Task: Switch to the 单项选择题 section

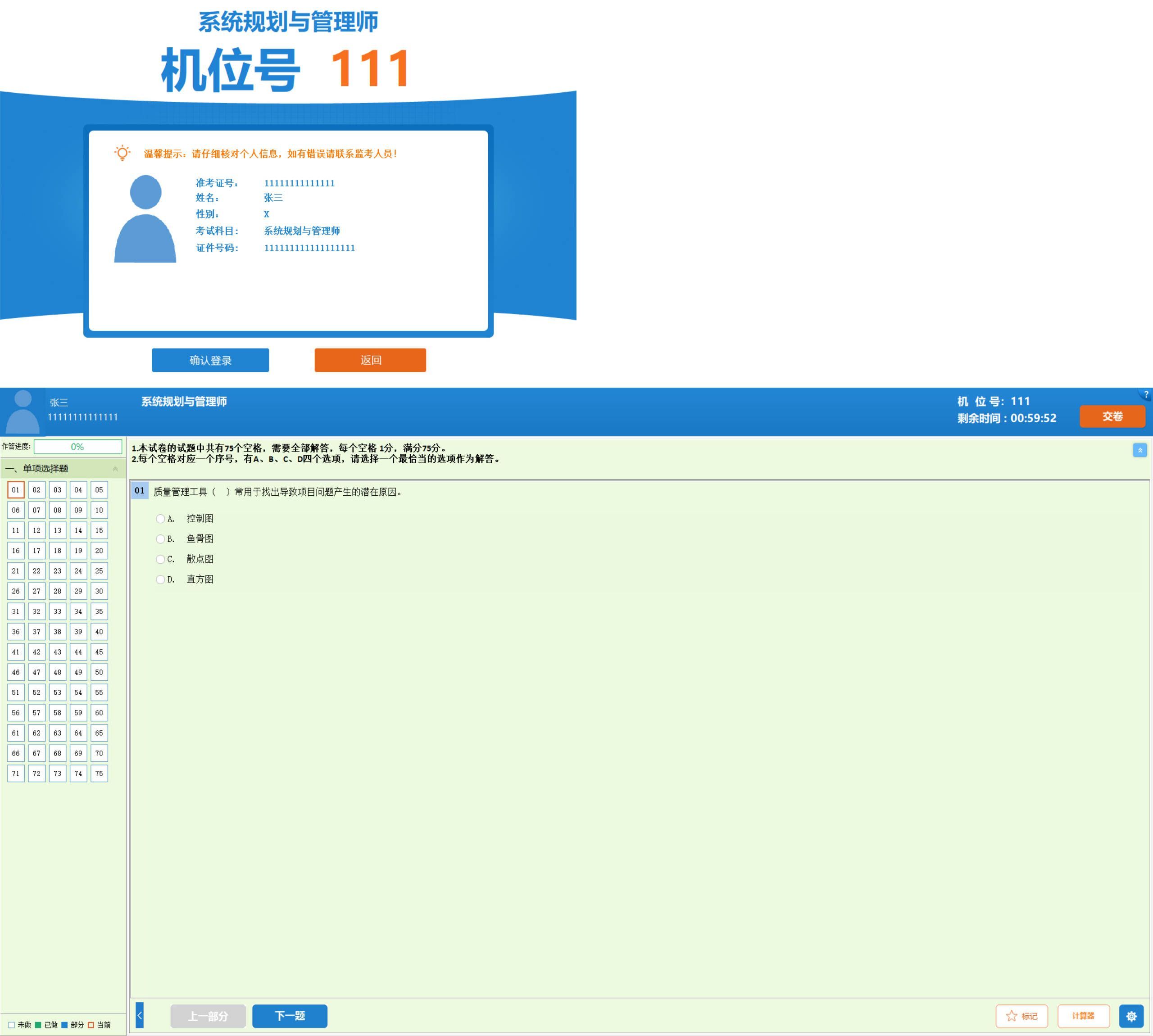Action: click(x=45, y=469)
